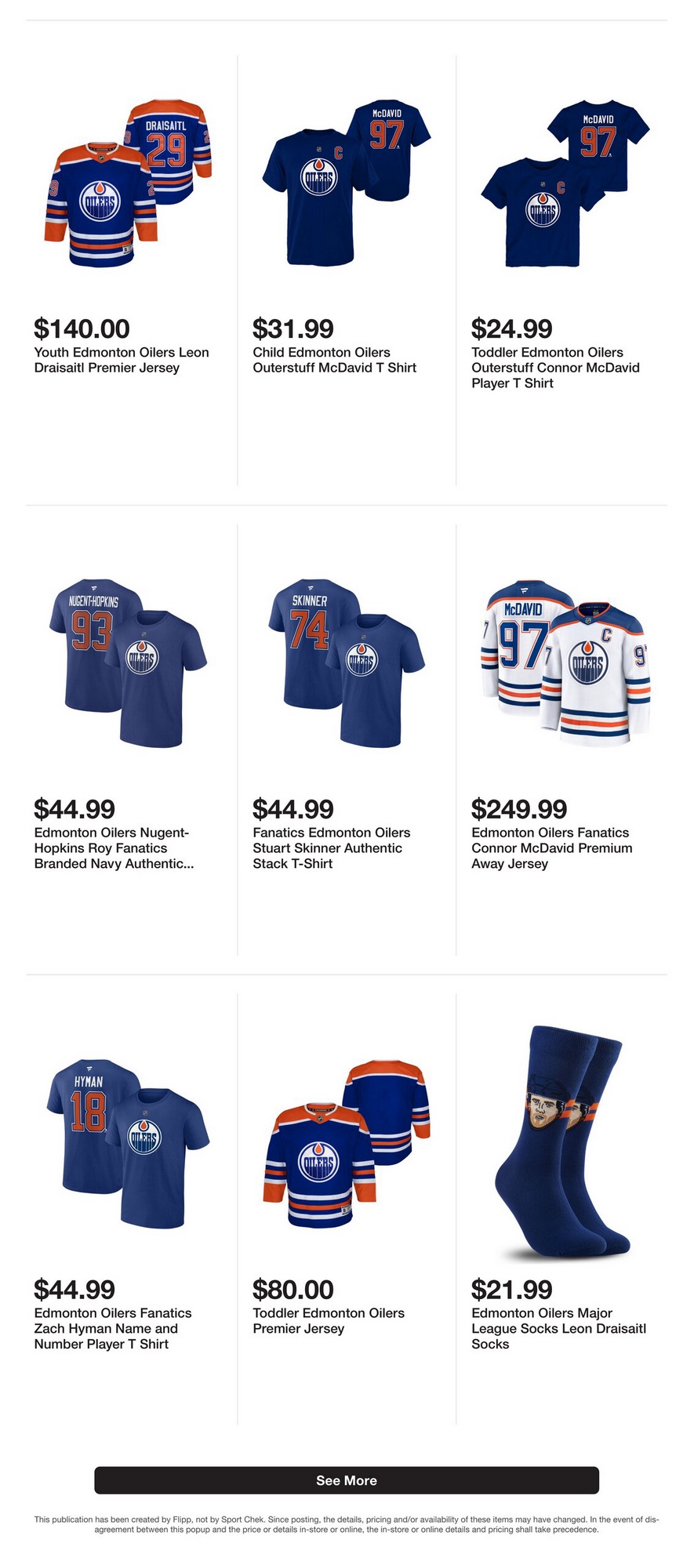View the Toddler Connor McDavid T Shirt image
Viewport: 694px width, 1568px height.
[565, 183]
